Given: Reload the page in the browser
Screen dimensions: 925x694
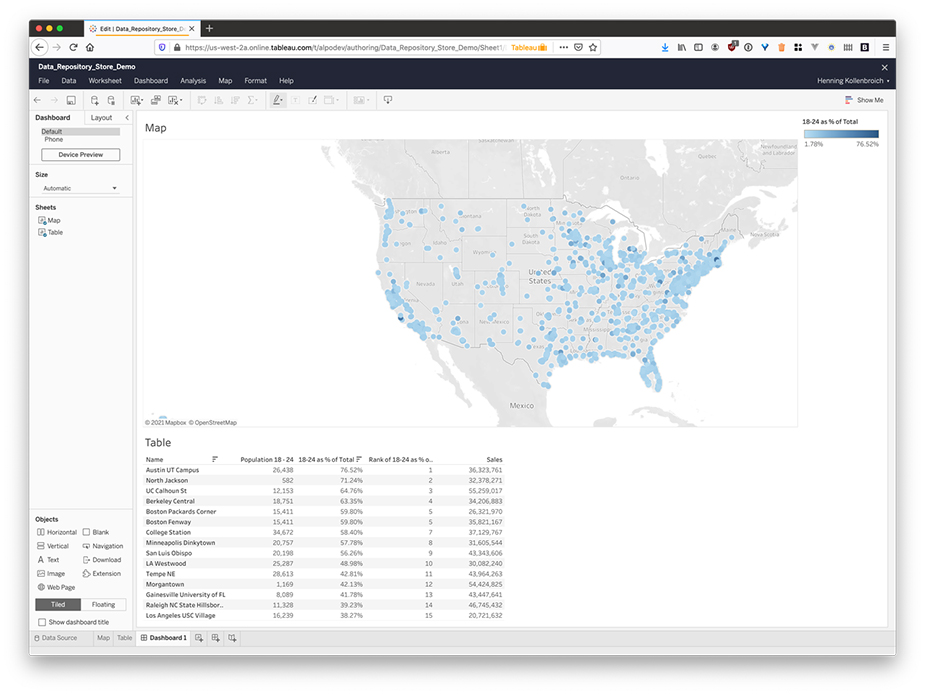Looking at the screenshot, I should pos(73,47).
